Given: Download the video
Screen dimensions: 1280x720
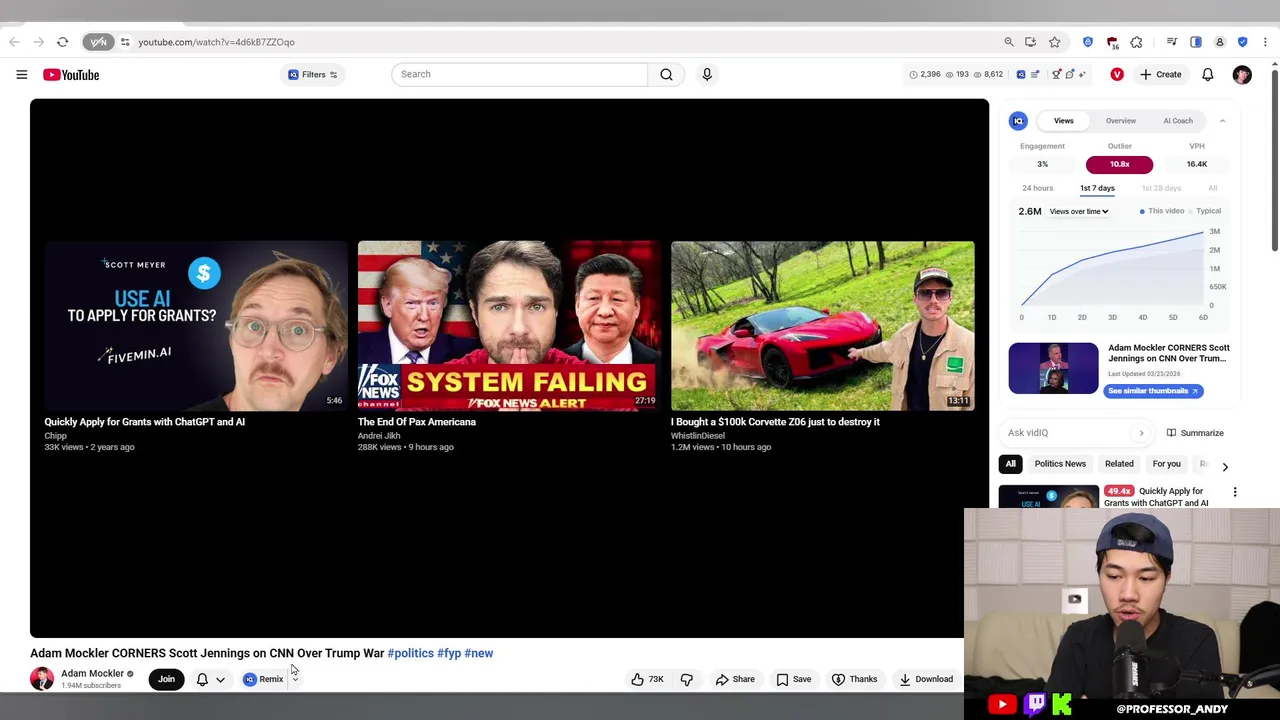Looking at the screenshot, I should [x=926, y=680].
